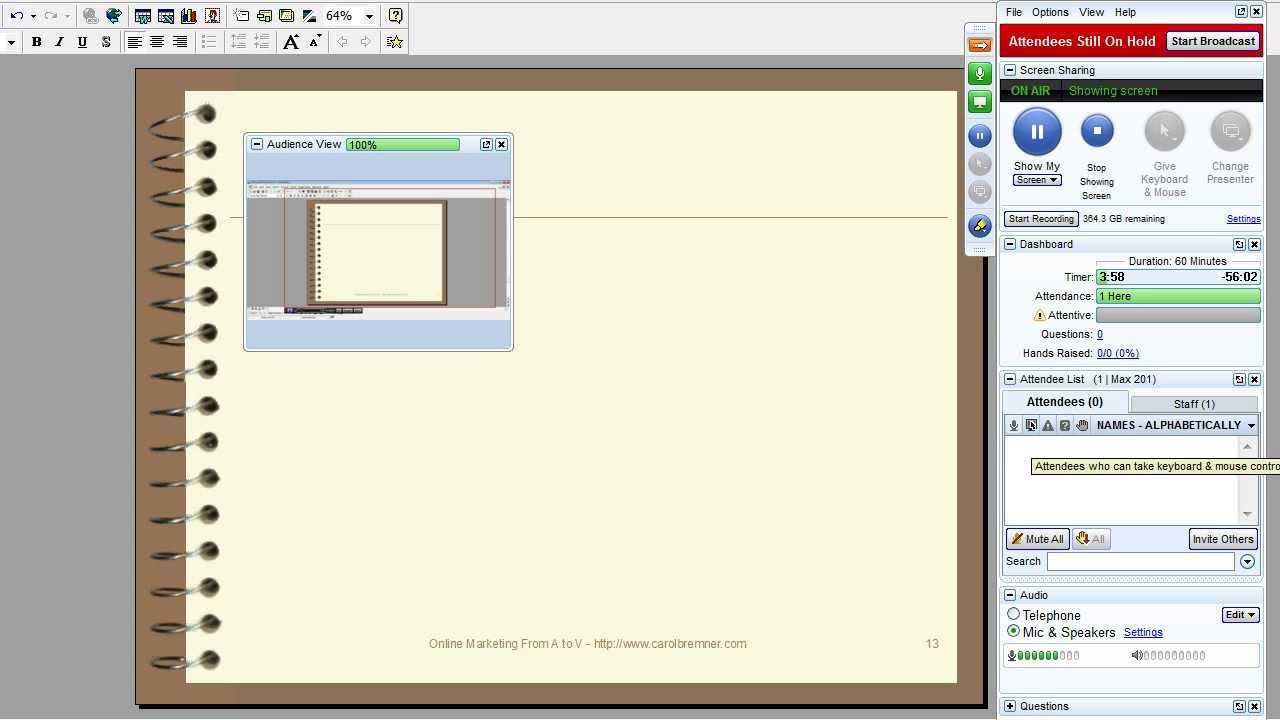Click the Hands Raised 0/0 (0%) link
The image size is (1280, 720).
point(1118,353)
